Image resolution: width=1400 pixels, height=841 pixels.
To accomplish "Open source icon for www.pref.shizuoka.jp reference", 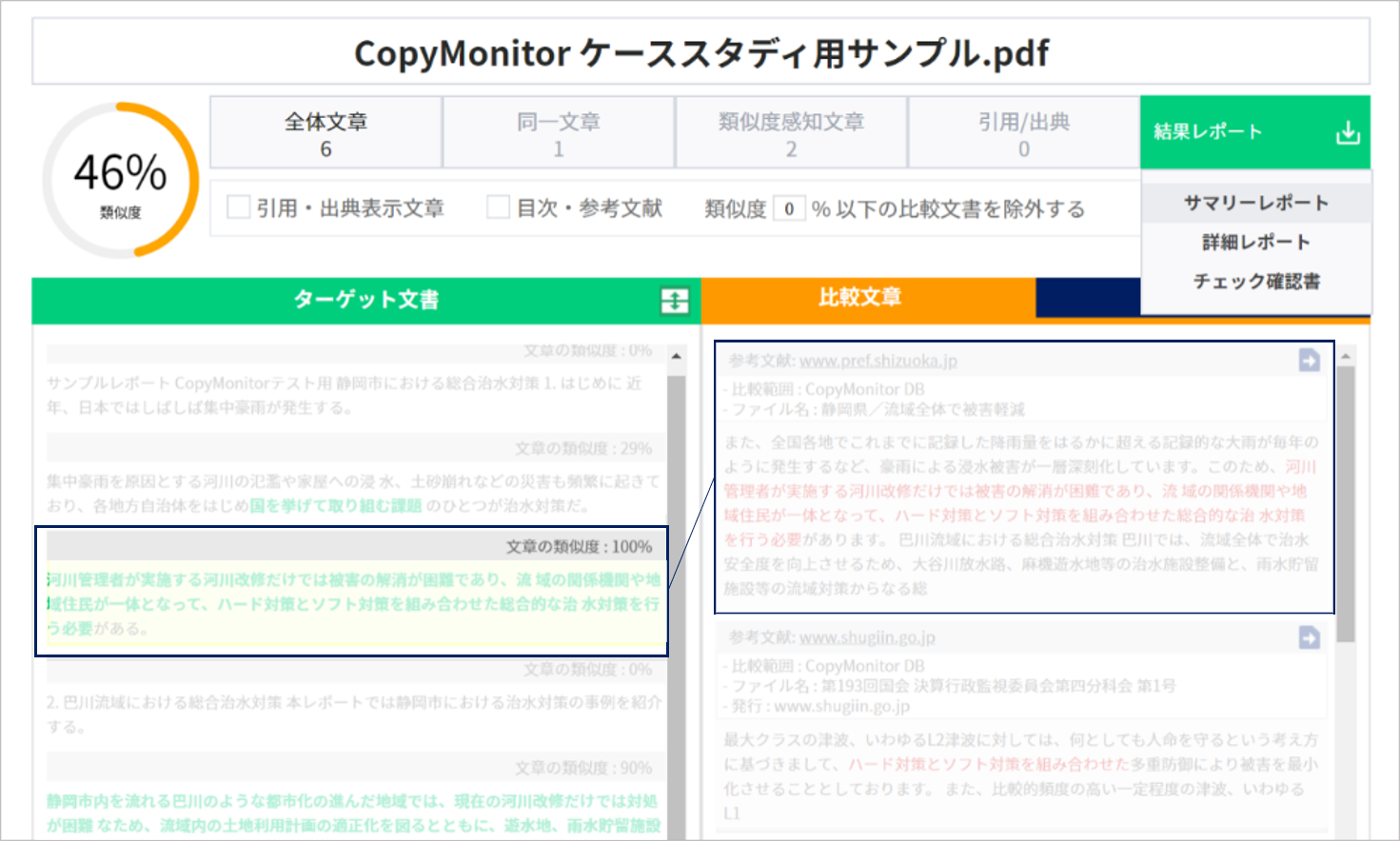I will coord(1310,360).
